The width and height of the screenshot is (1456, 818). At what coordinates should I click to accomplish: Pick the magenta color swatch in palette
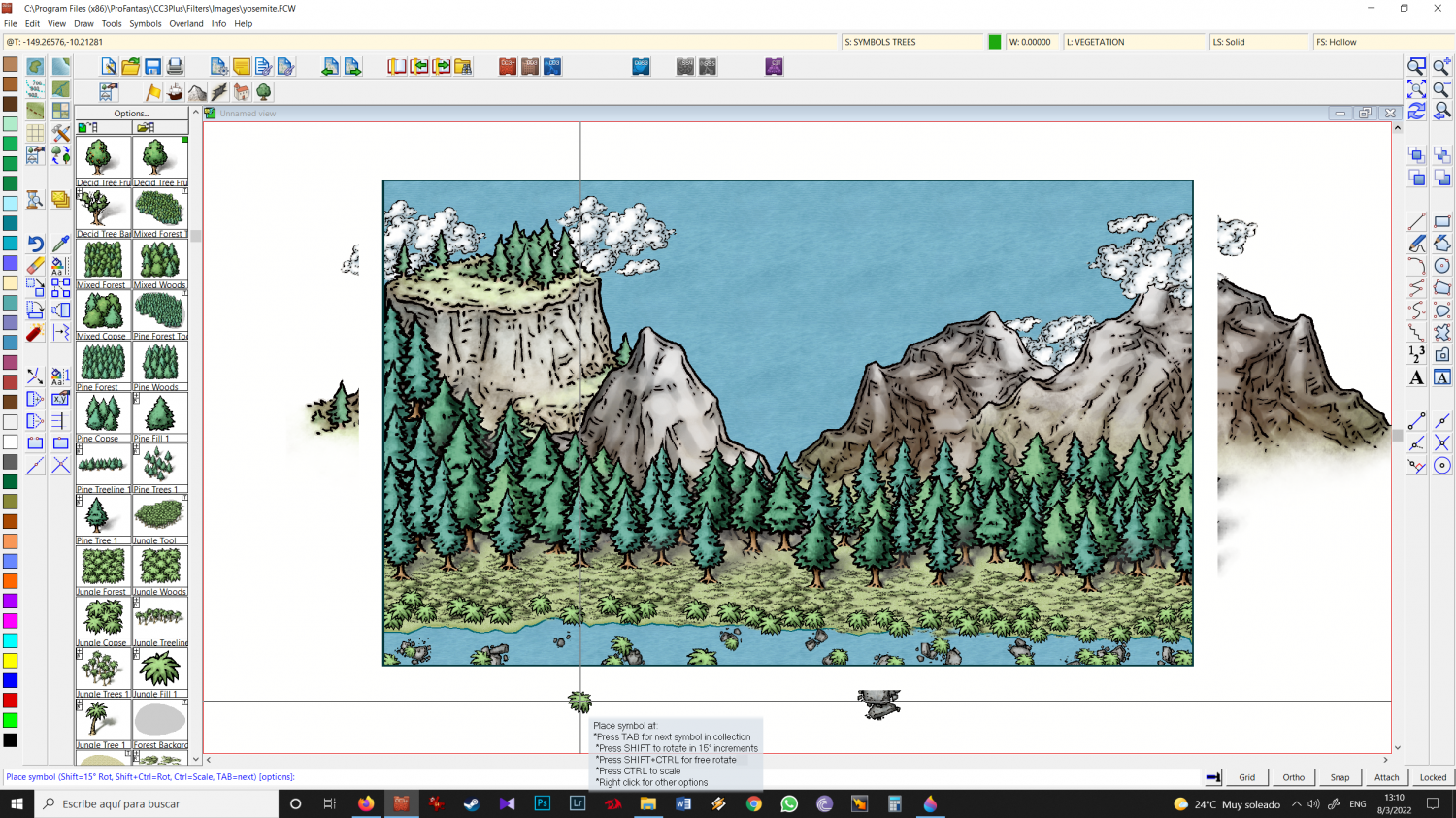point(10,621)
